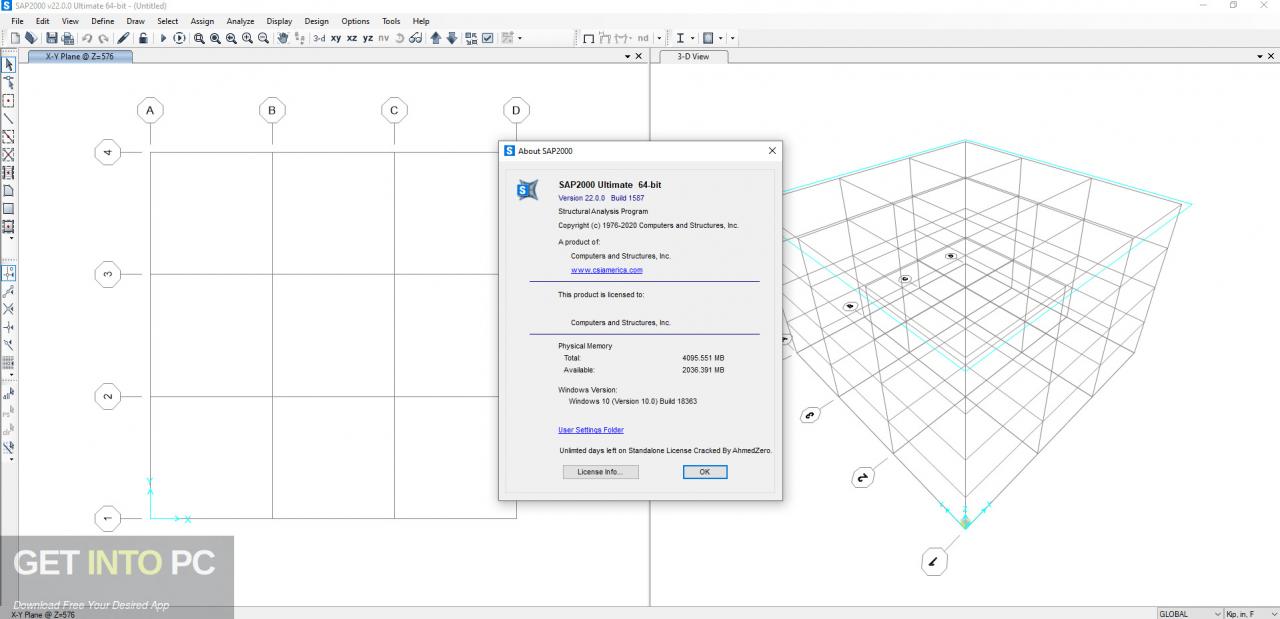
Task: Open dropdown arrow after the nd button
Action: [x=659, y=38]
